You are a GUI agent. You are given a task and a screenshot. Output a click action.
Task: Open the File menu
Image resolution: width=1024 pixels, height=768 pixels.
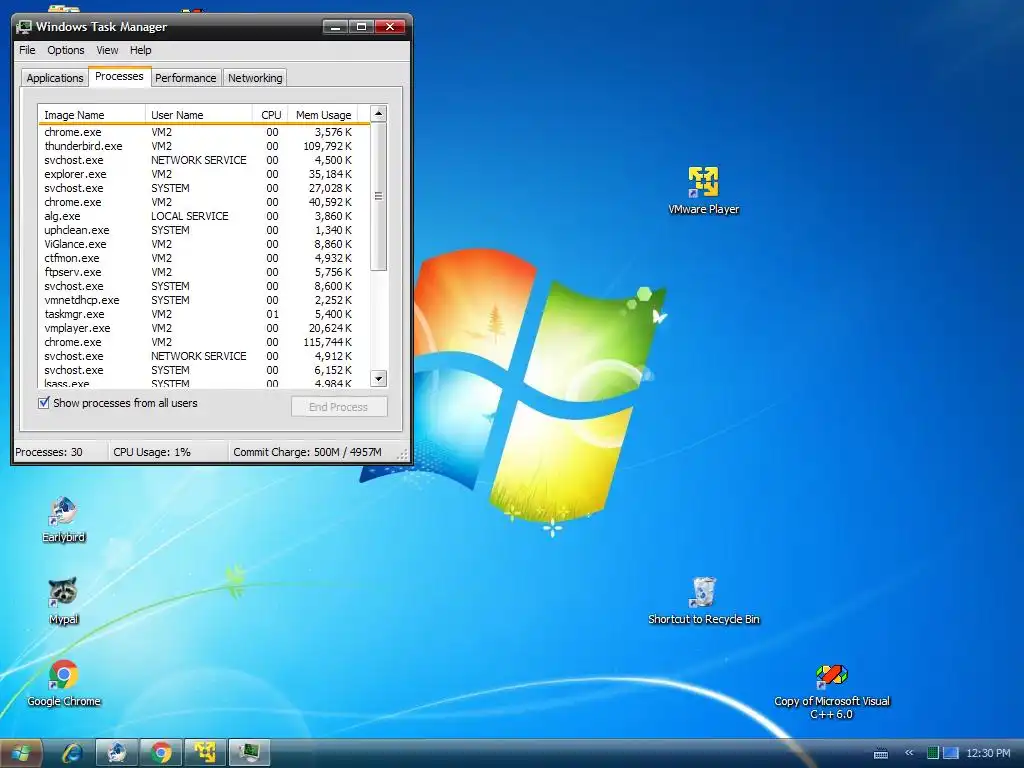[27, 50]
